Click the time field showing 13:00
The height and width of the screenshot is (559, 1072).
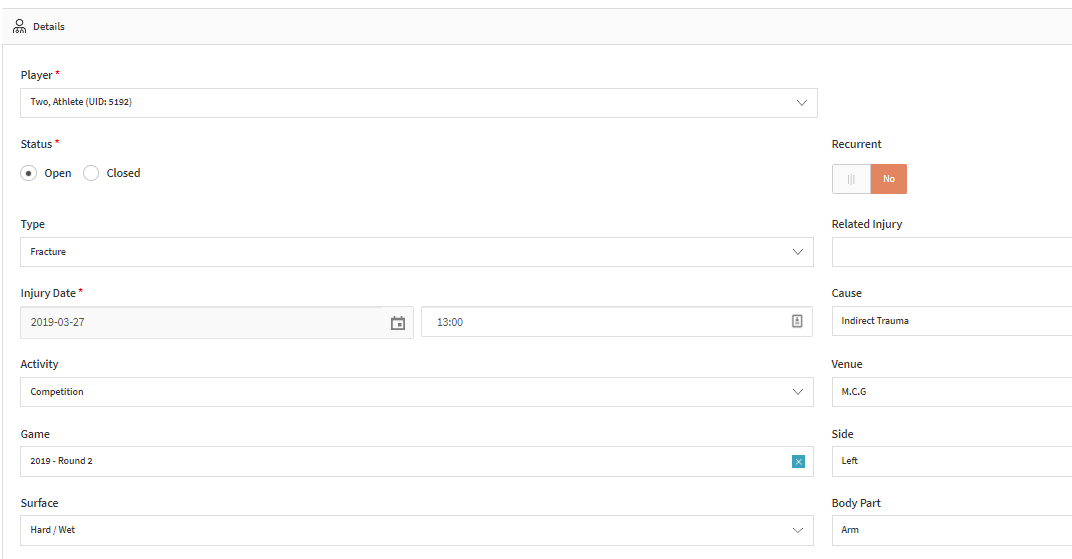[x=617, y=322]
